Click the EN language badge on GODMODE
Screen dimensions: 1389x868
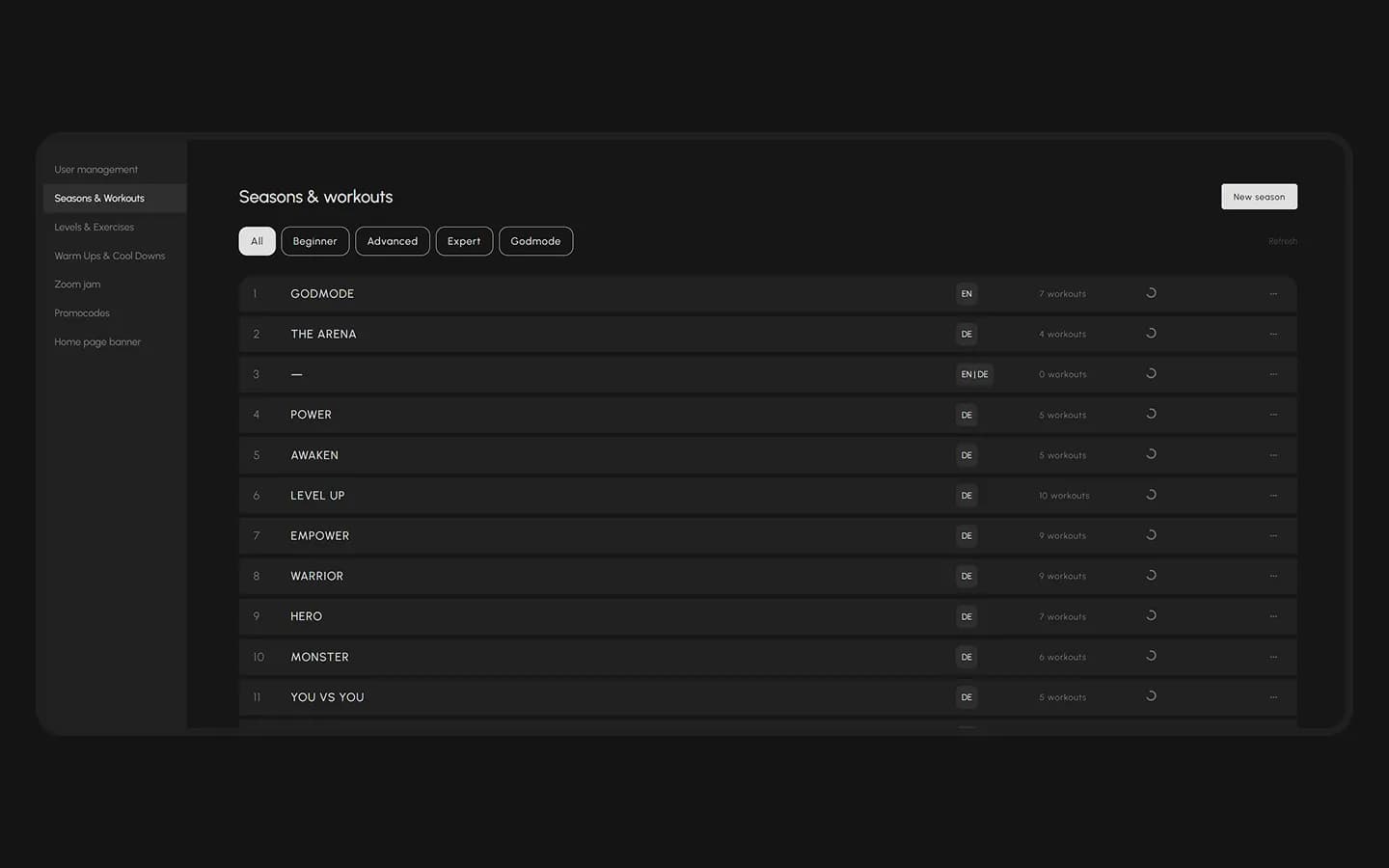click(967, 294)
